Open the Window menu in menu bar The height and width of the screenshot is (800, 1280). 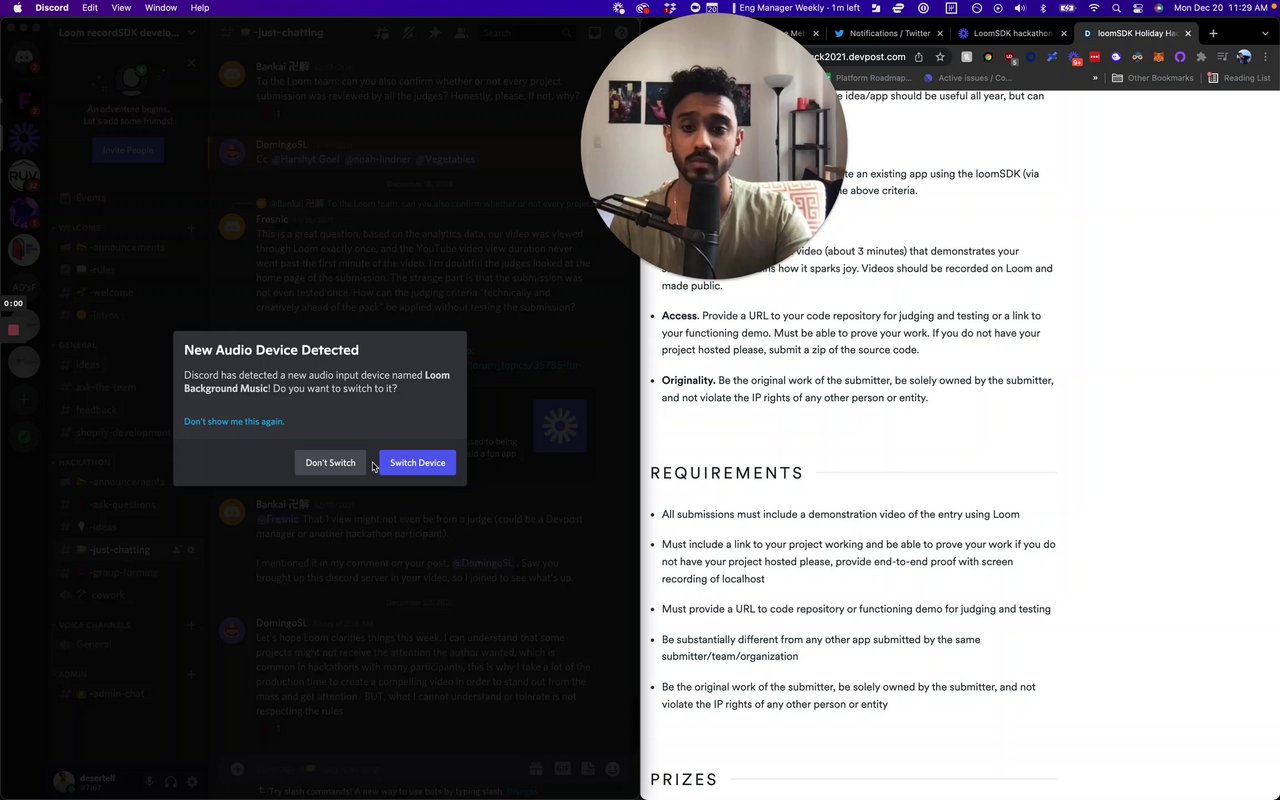(x=161, y=8)
